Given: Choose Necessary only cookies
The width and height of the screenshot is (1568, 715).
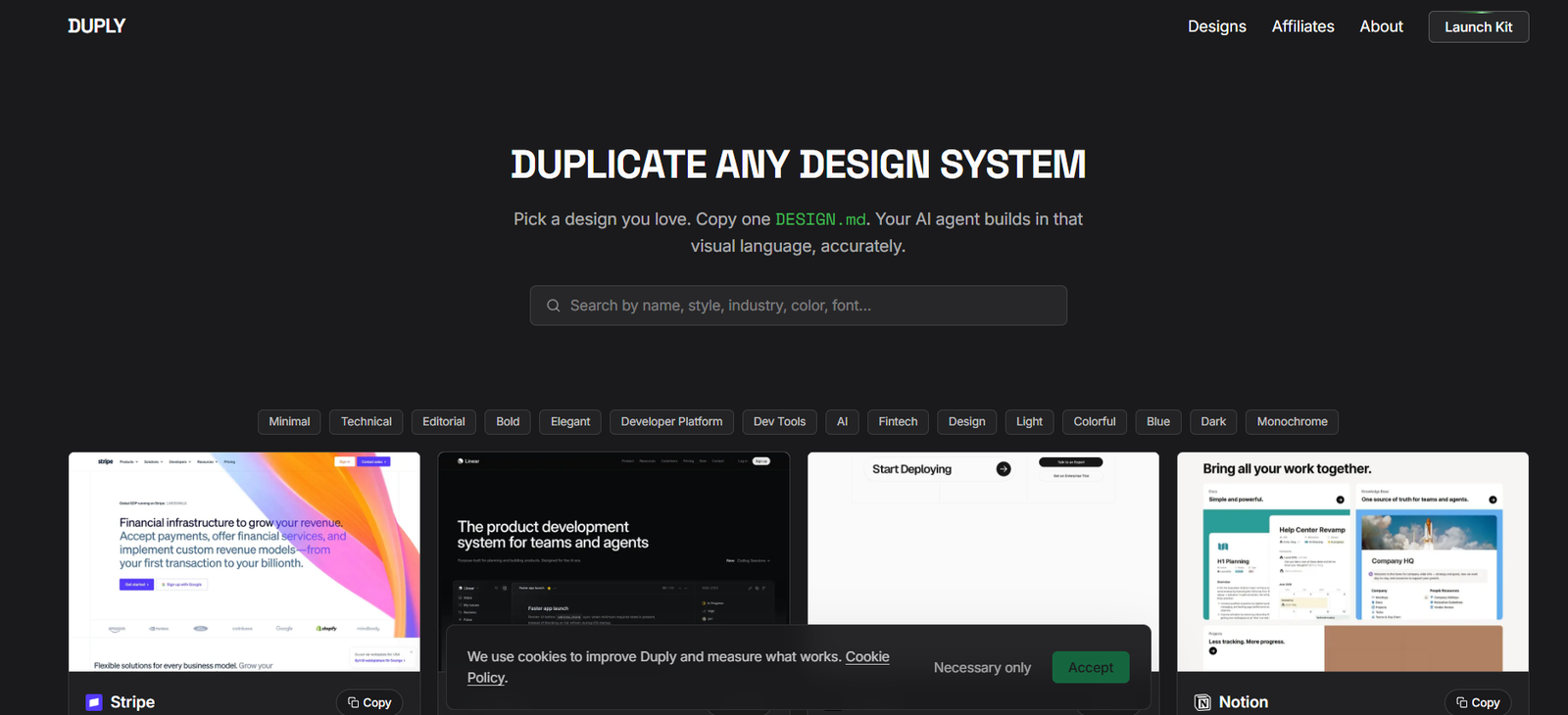Looking at the screenshot, I should (982, 668).
